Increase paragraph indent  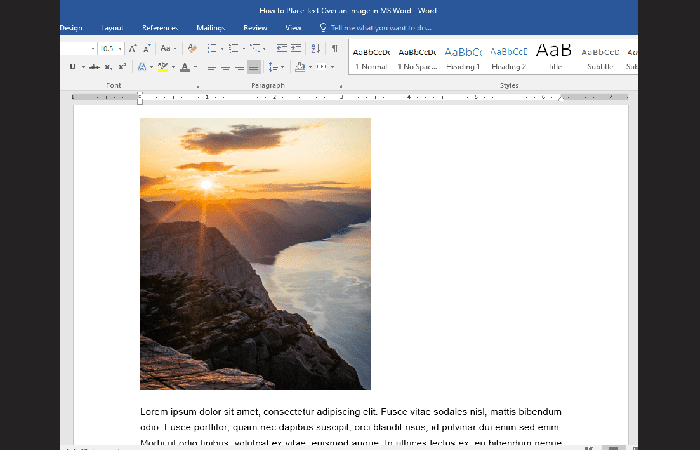[296, 48]
